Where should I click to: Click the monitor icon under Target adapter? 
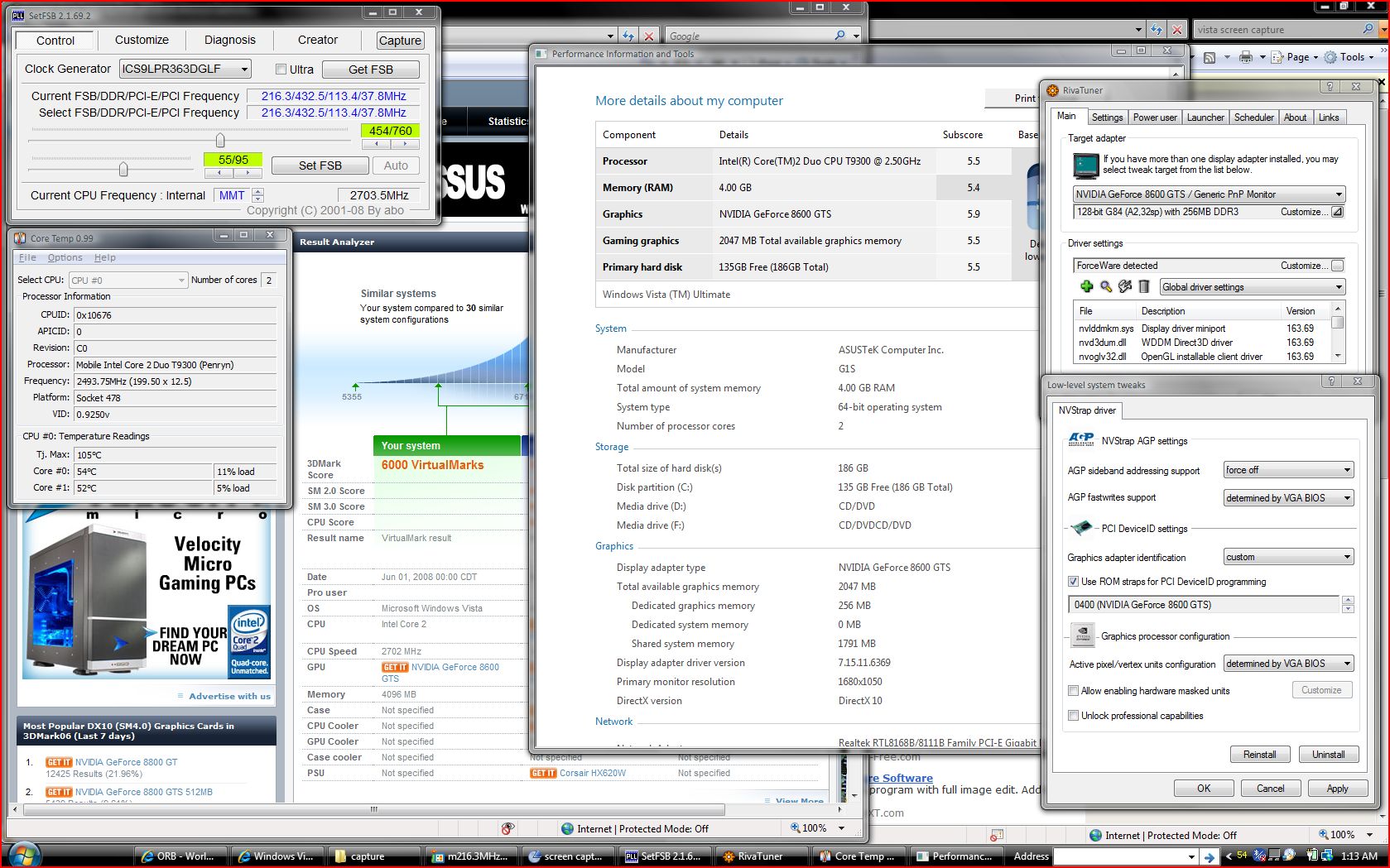coord(1085,165)
